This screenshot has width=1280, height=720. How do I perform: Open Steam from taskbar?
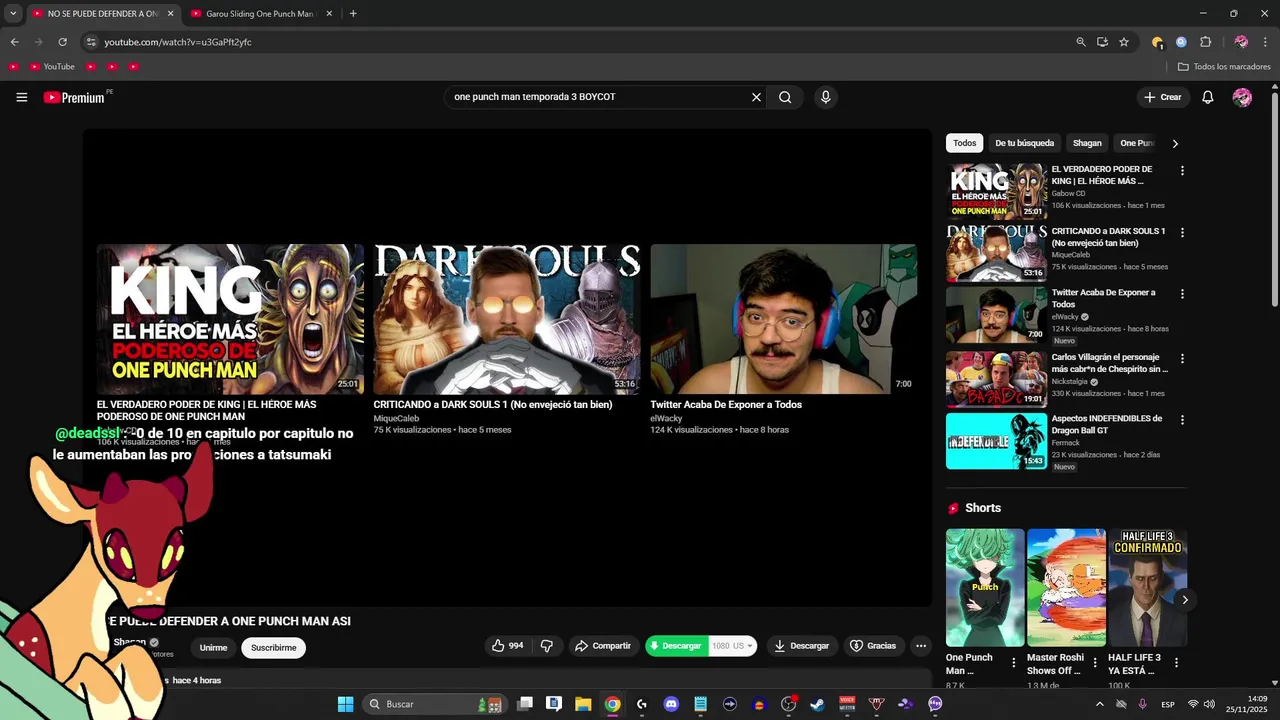[x=817, y=704]
